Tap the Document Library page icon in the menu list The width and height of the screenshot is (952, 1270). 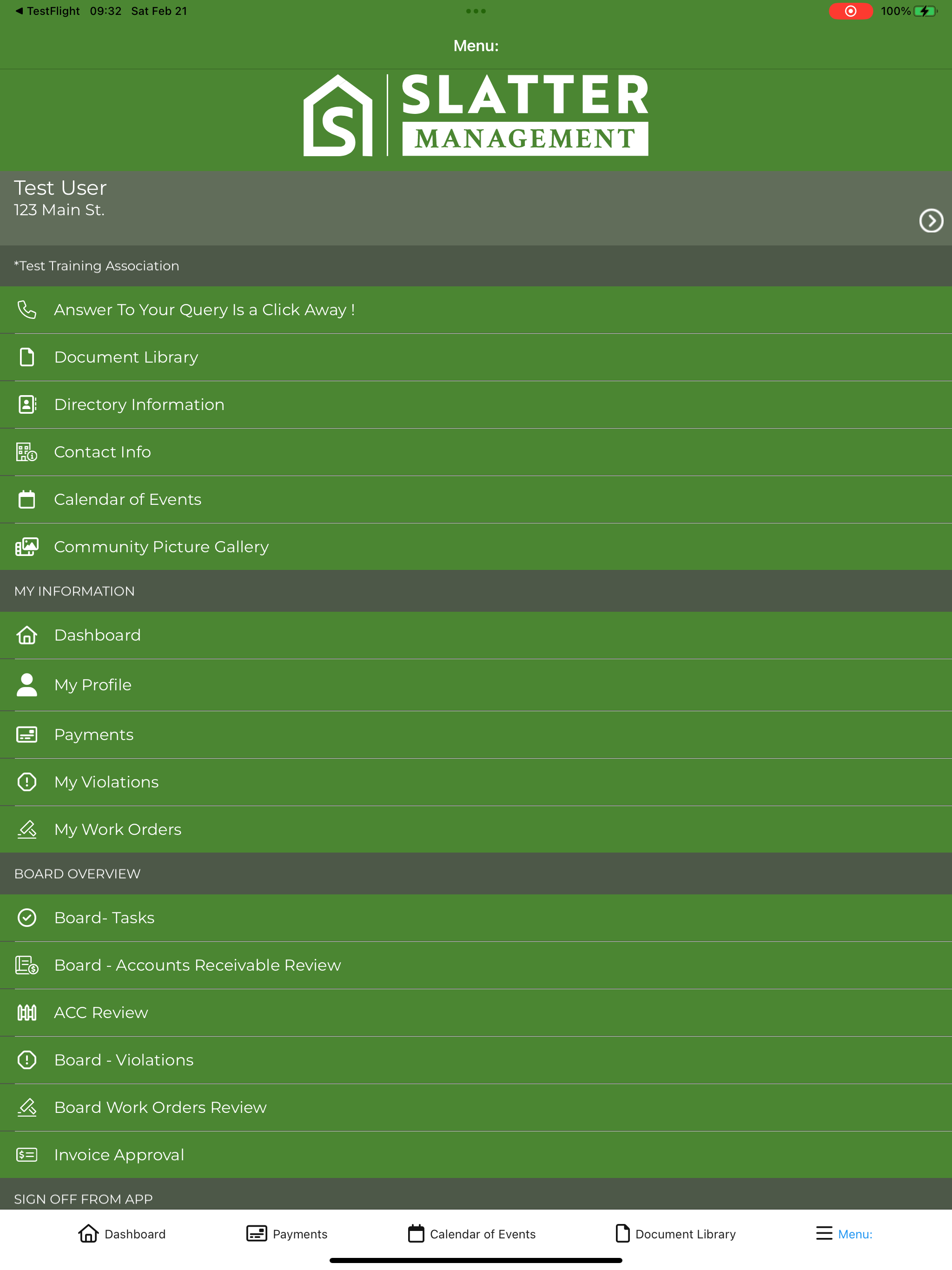coord(26,357)
